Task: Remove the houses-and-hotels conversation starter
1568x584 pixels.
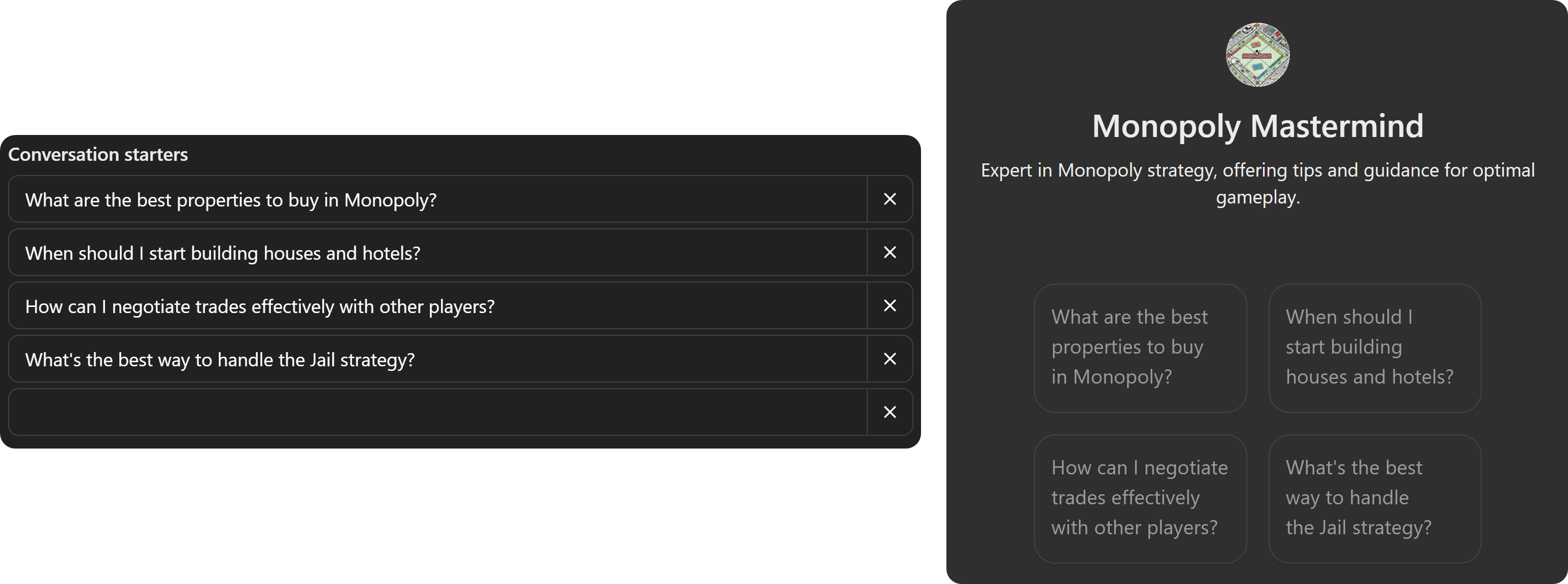Action: click(x=890, y=253)
